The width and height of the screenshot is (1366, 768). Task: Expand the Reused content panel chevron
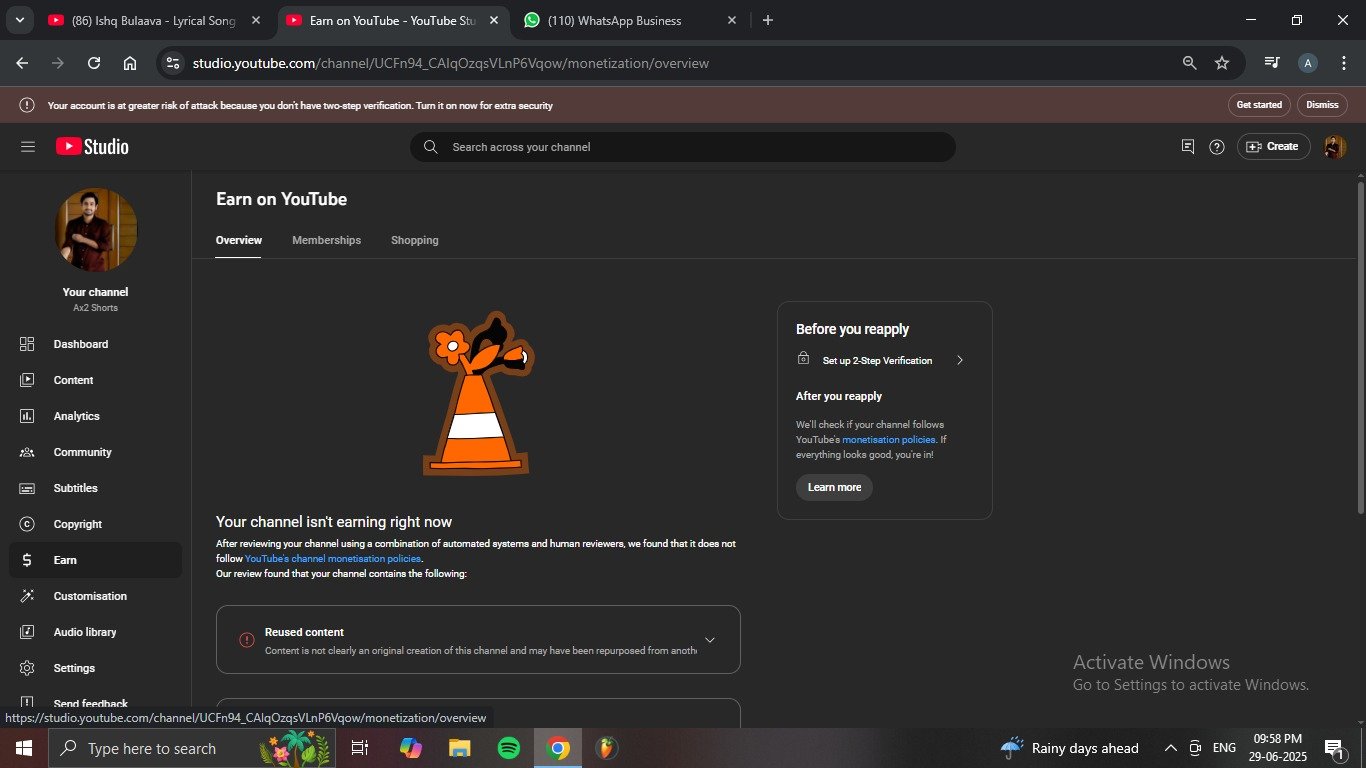pos(710,640)
